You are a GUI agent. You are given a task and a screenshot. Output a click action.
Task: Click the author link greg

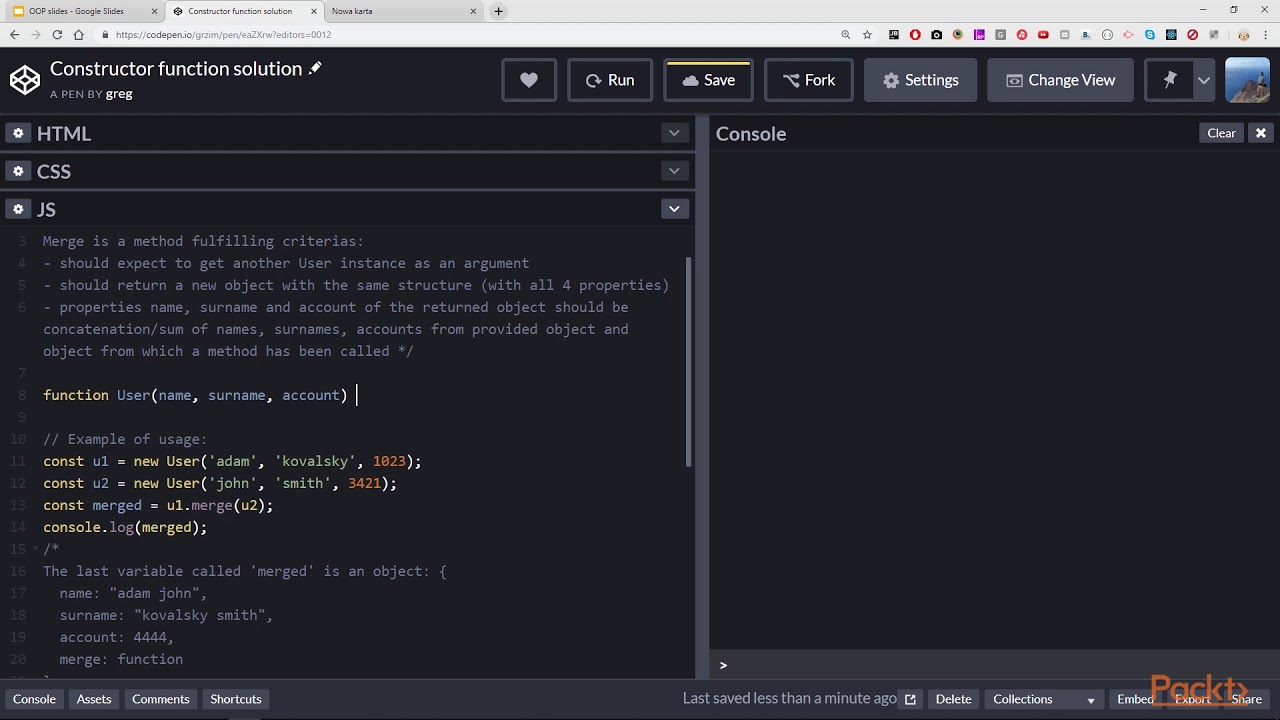pyautogui.click(x=119, y=94)
